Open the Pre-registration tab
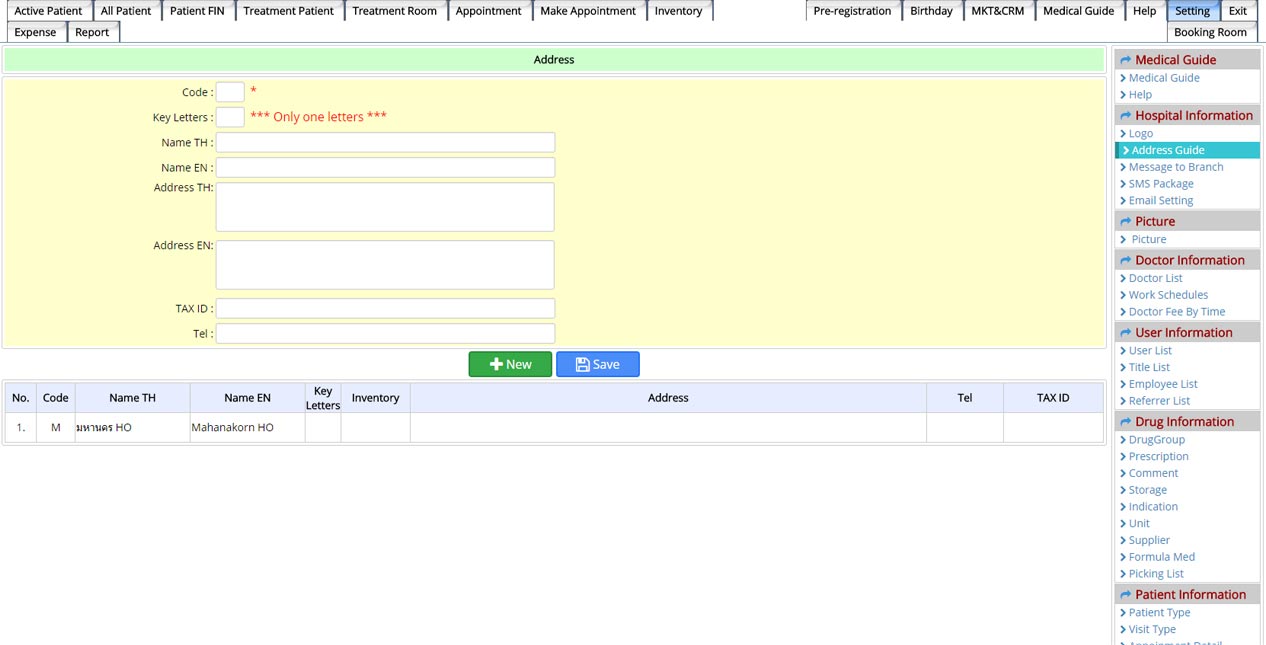The image size is (1266, 645). (851, 11)
